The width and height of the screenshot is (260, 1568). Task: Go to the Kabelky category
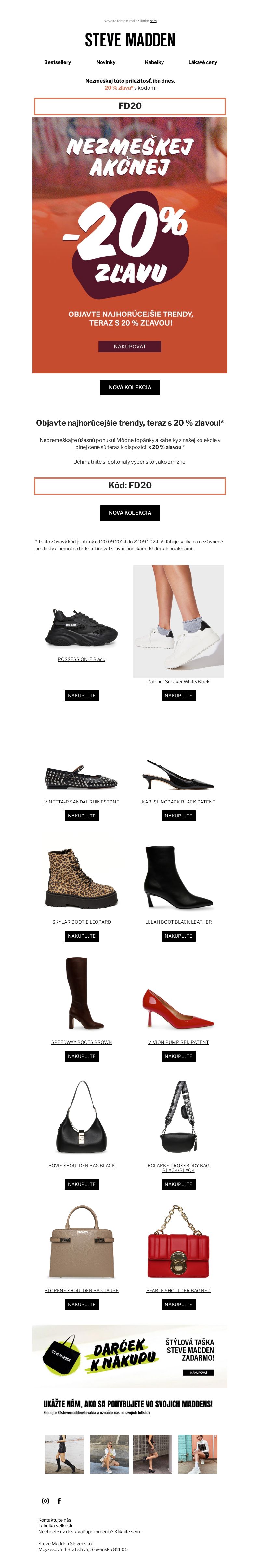coord(154,62)
